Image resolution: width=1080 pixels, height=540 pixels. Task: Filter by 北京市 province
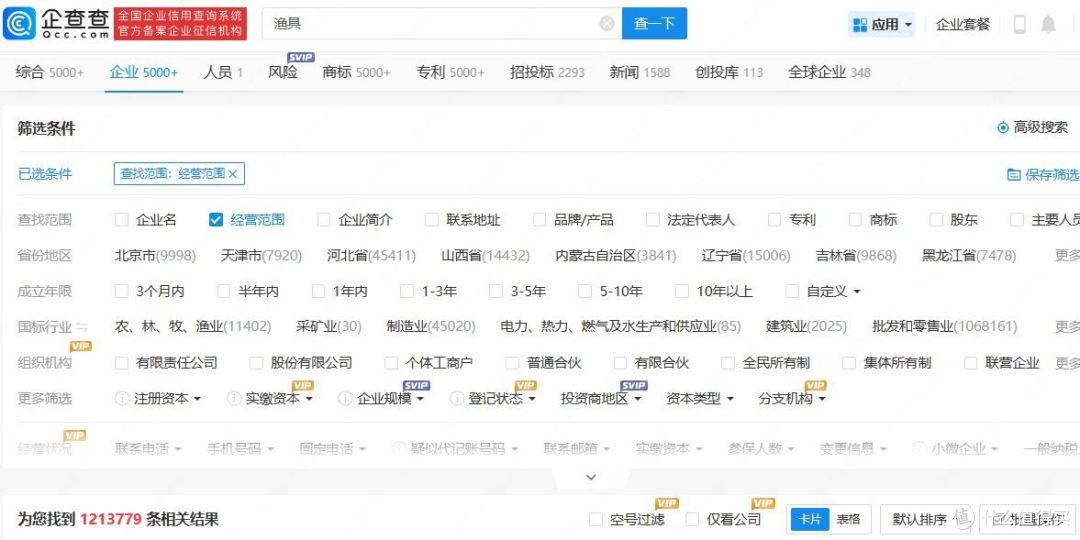click(x=155, y=256)
